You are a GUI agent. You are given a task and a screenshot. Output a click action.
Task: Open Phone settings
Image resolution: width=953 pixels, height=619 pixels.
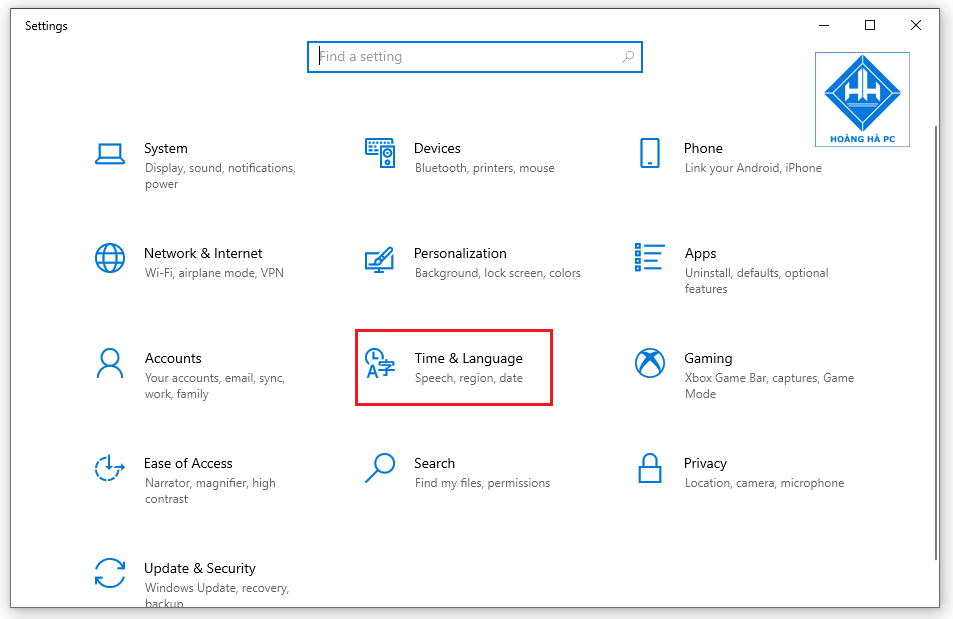tap(703, 148)
